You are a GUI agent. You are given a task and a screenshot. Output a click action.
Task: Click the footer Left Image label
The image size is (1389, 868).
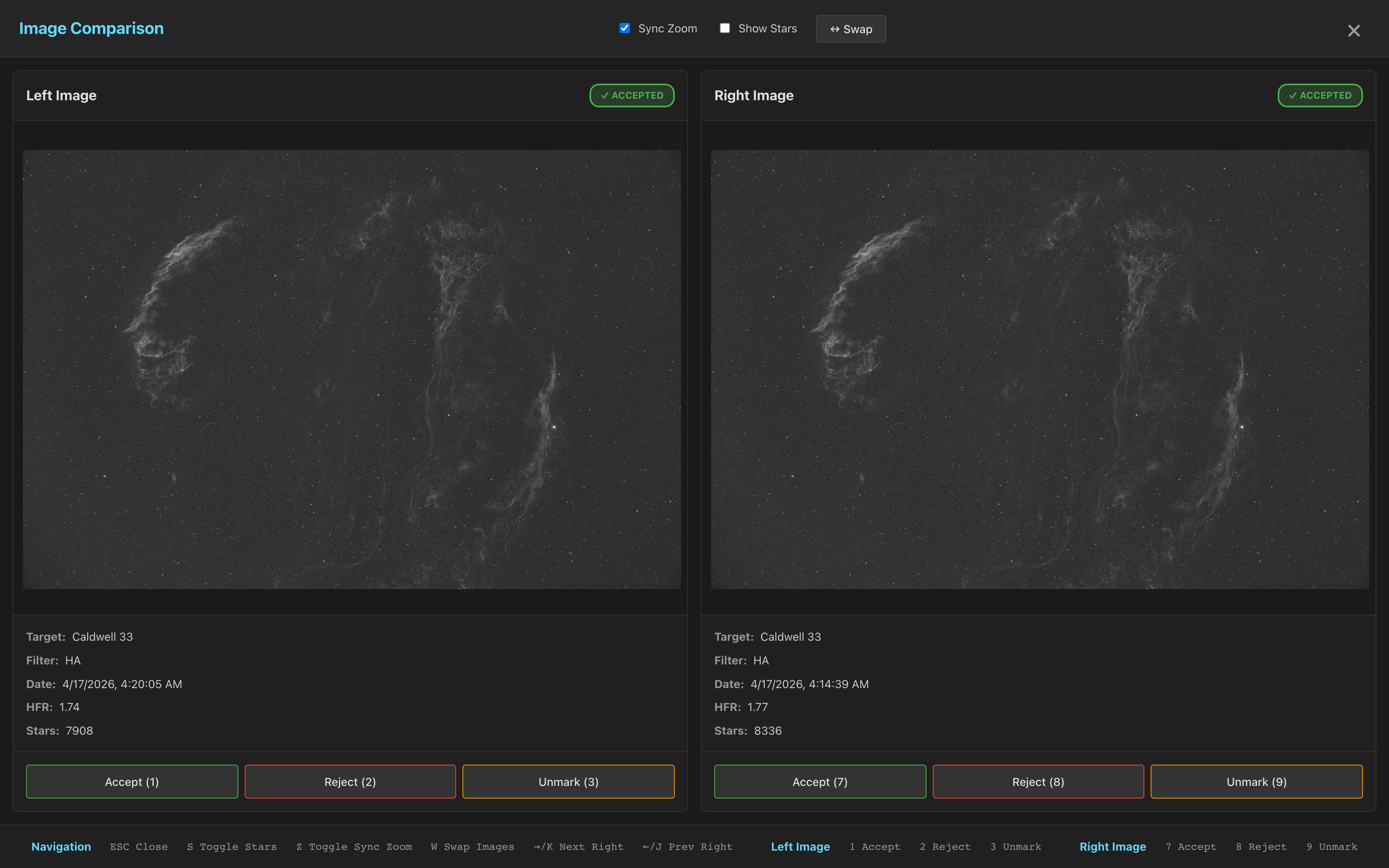pyautogui.click(x=800, y=846)
